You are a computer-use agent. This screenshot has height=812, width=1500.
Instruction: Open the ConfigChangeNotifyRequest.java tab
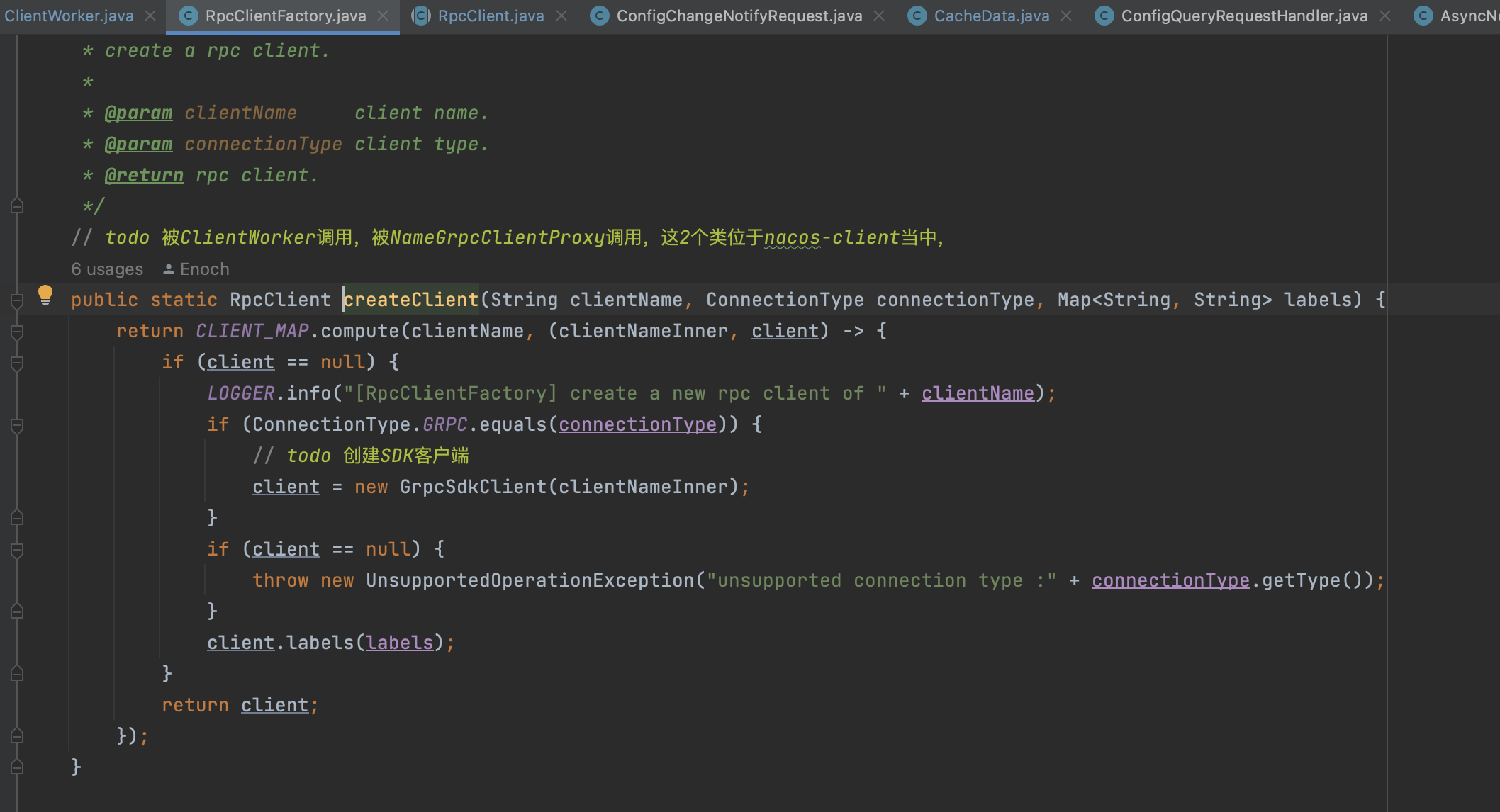pyautogui.click(x=739, y=16)
